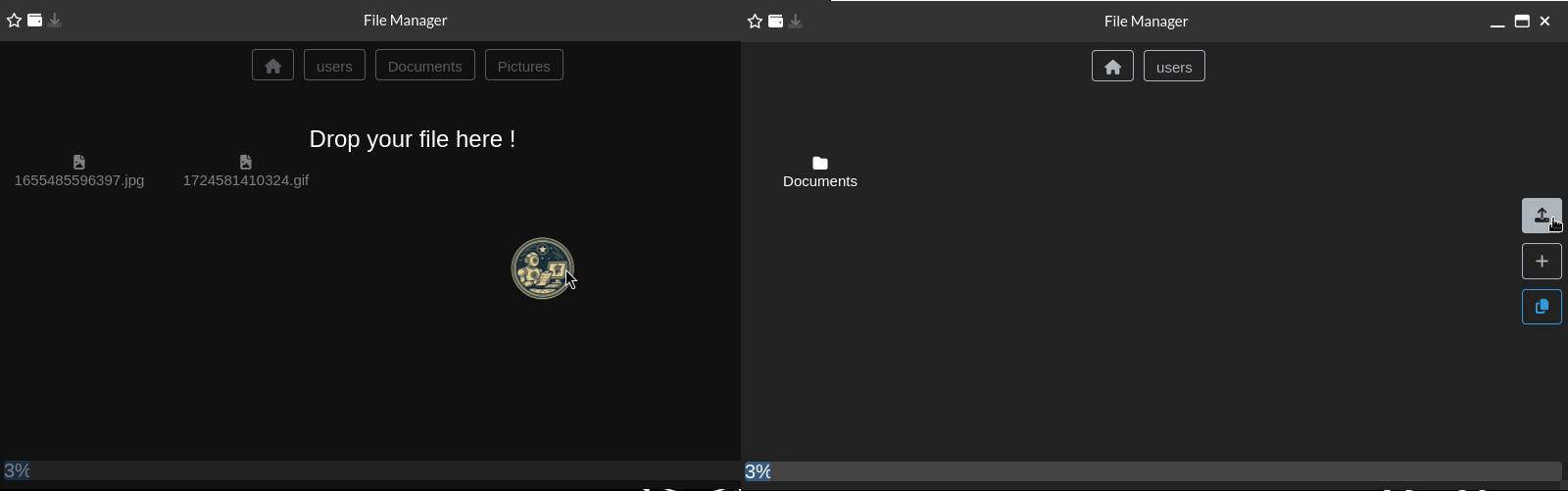Click the round astronaut image being dragged
This screenshot has width=1568, height=491.
pos(542,268)
